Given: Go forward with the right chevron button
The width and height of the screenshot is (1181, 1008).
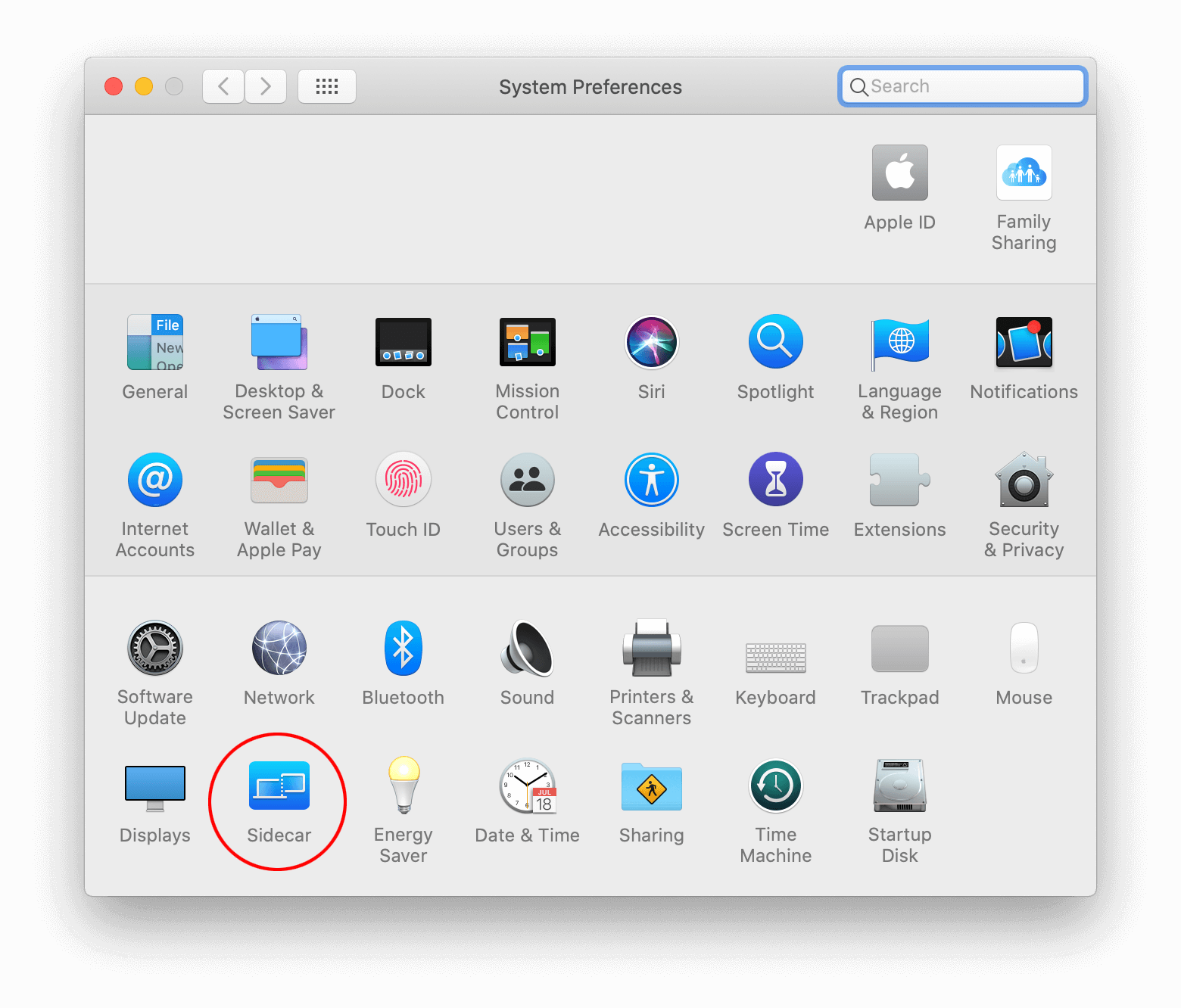Looking at the screenshot, I should pyautogui.click(x=266, y=86).
